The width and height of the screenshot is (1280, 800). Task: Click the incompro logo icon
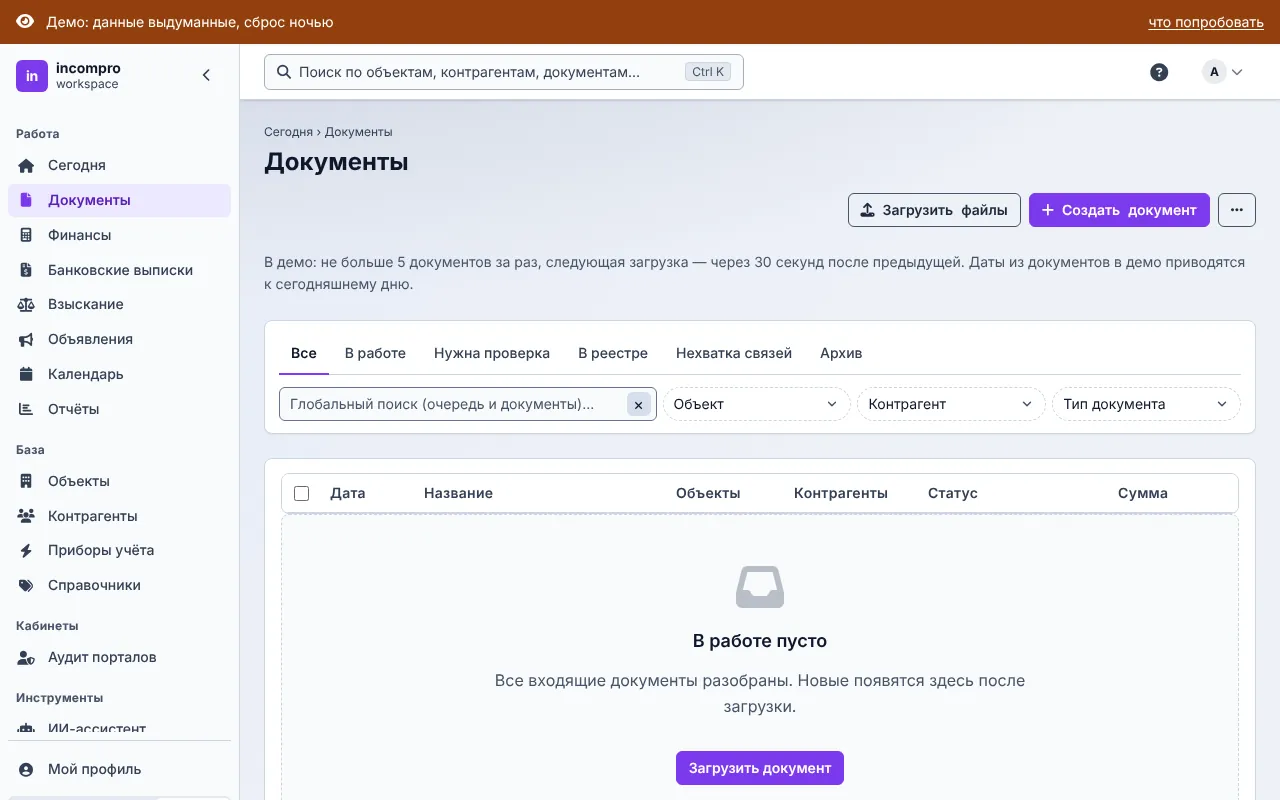click(x=32, y=76)
